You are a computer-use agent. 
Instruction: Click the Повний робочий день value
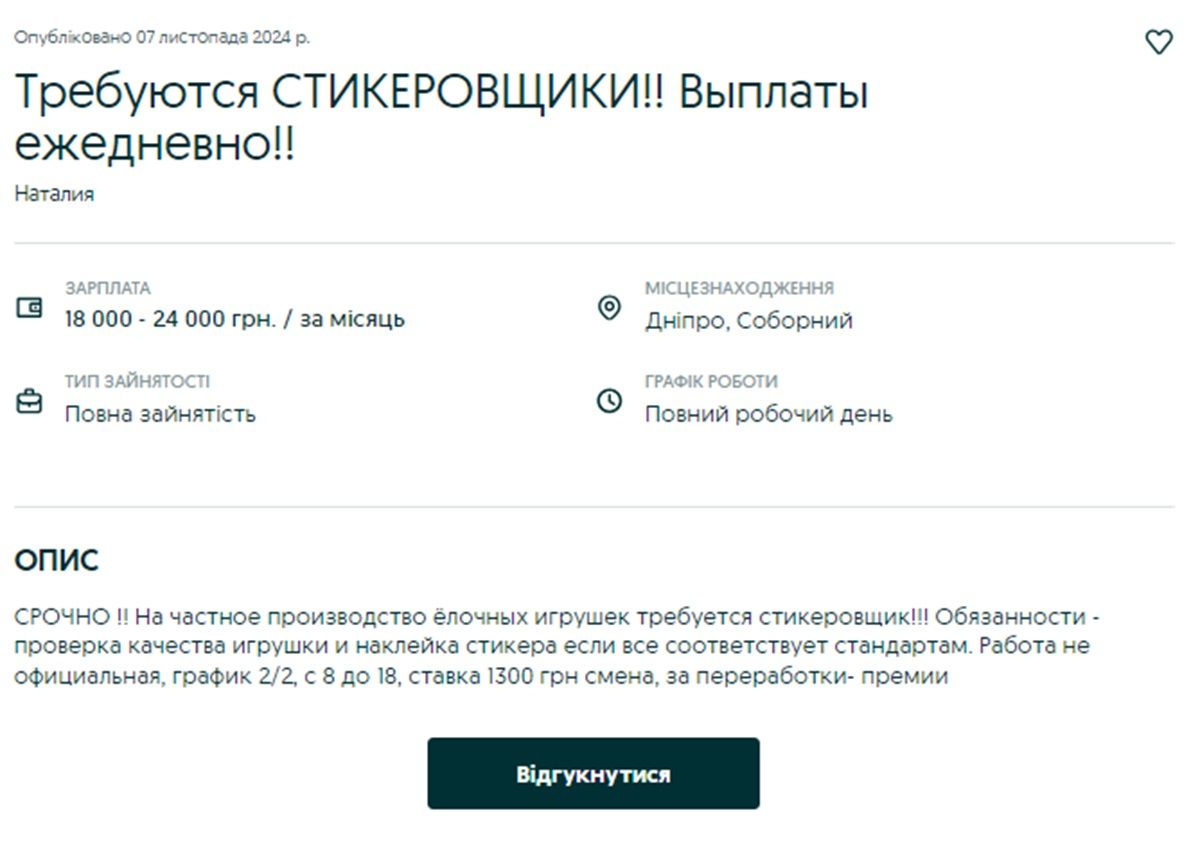(768, 414)
